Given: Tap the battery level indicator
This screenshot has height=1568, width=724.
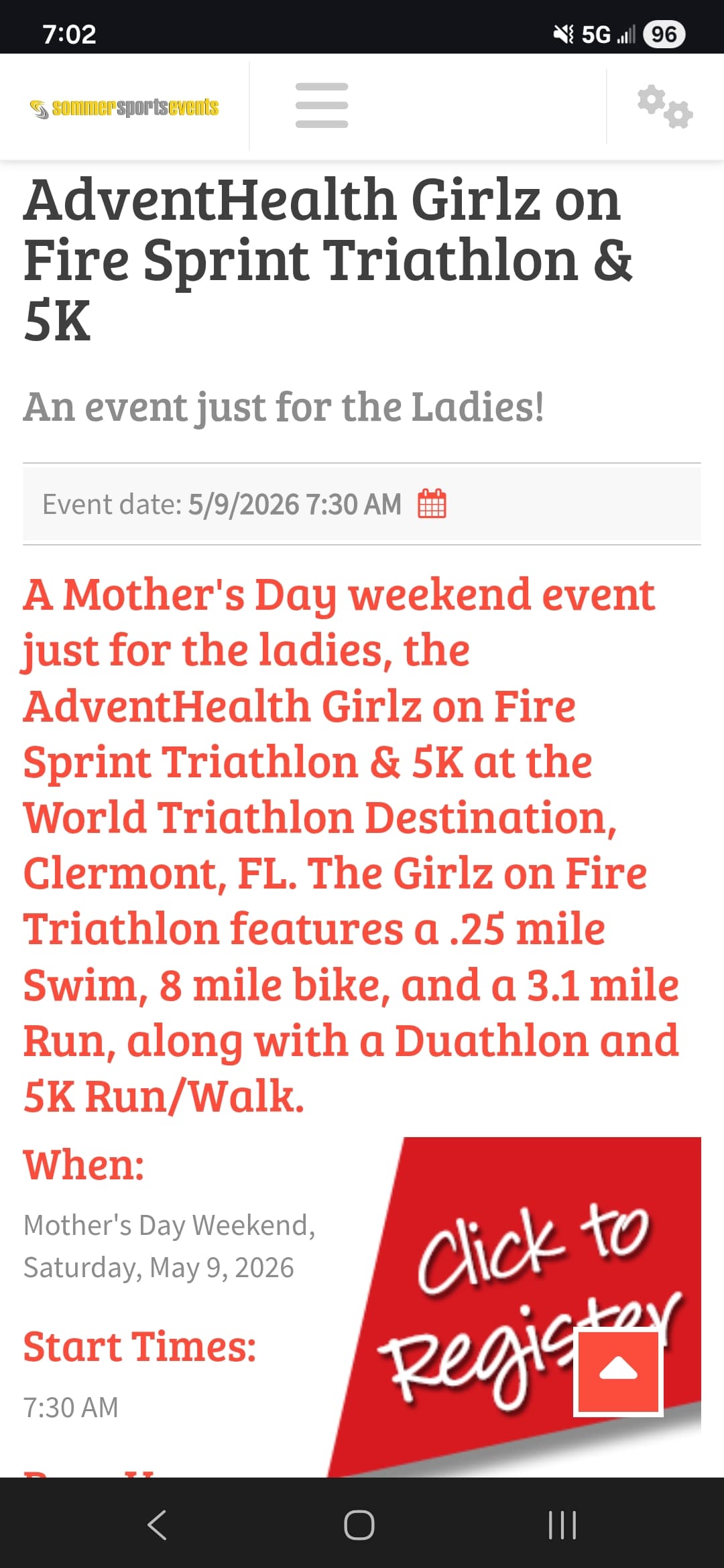Looking at the screenshot, I should point(663,34).
